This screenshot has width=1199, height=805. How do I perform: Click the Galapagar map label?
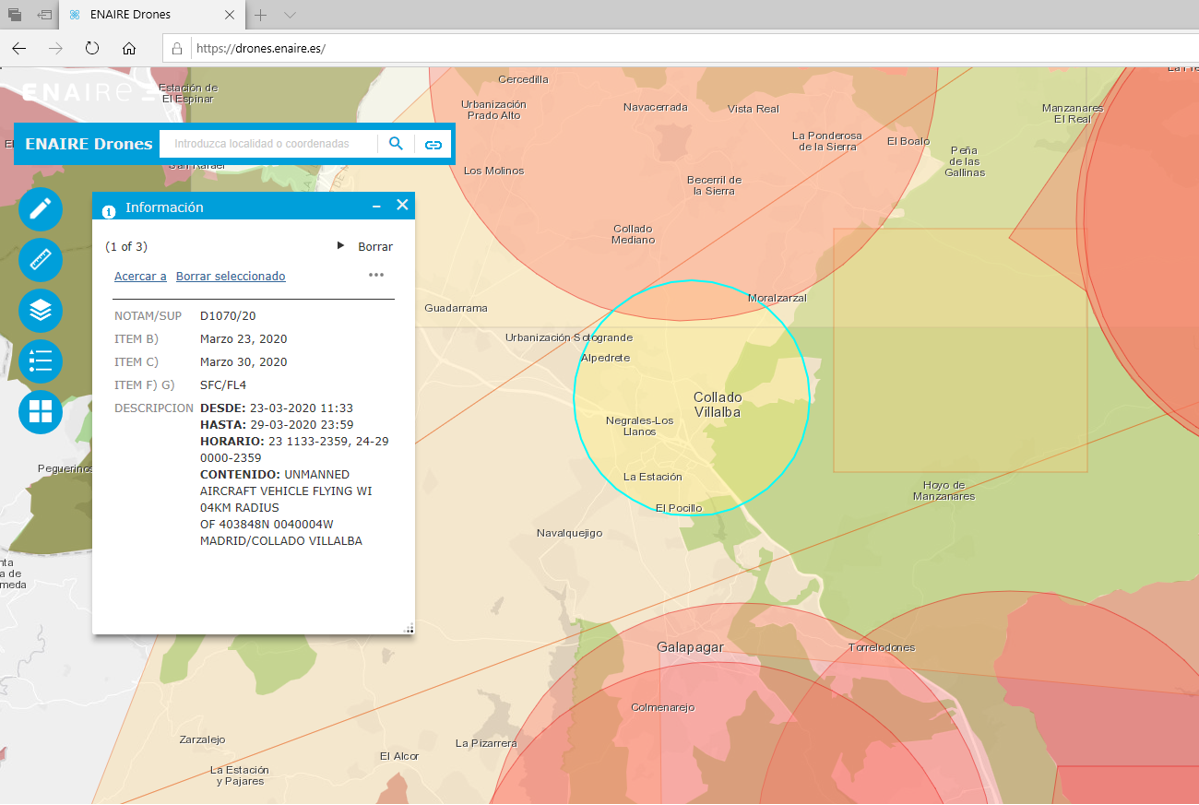(690, 648)
